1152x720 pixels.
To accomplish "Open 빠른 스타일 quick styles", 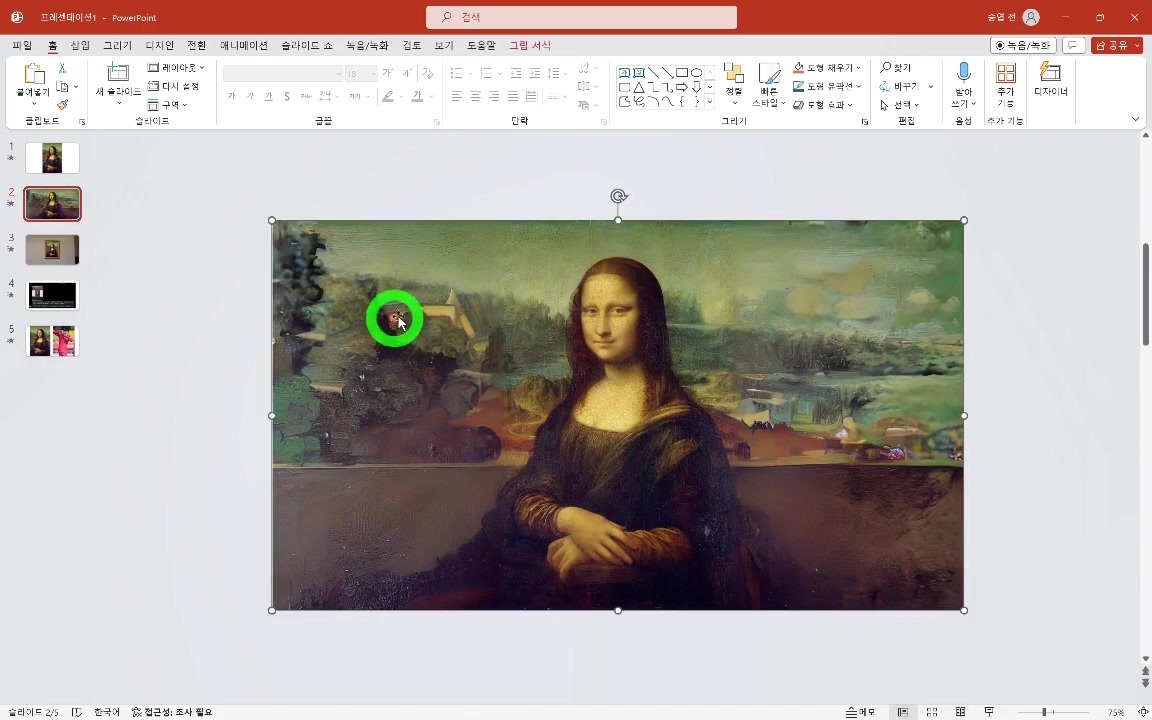I will 769,84.
